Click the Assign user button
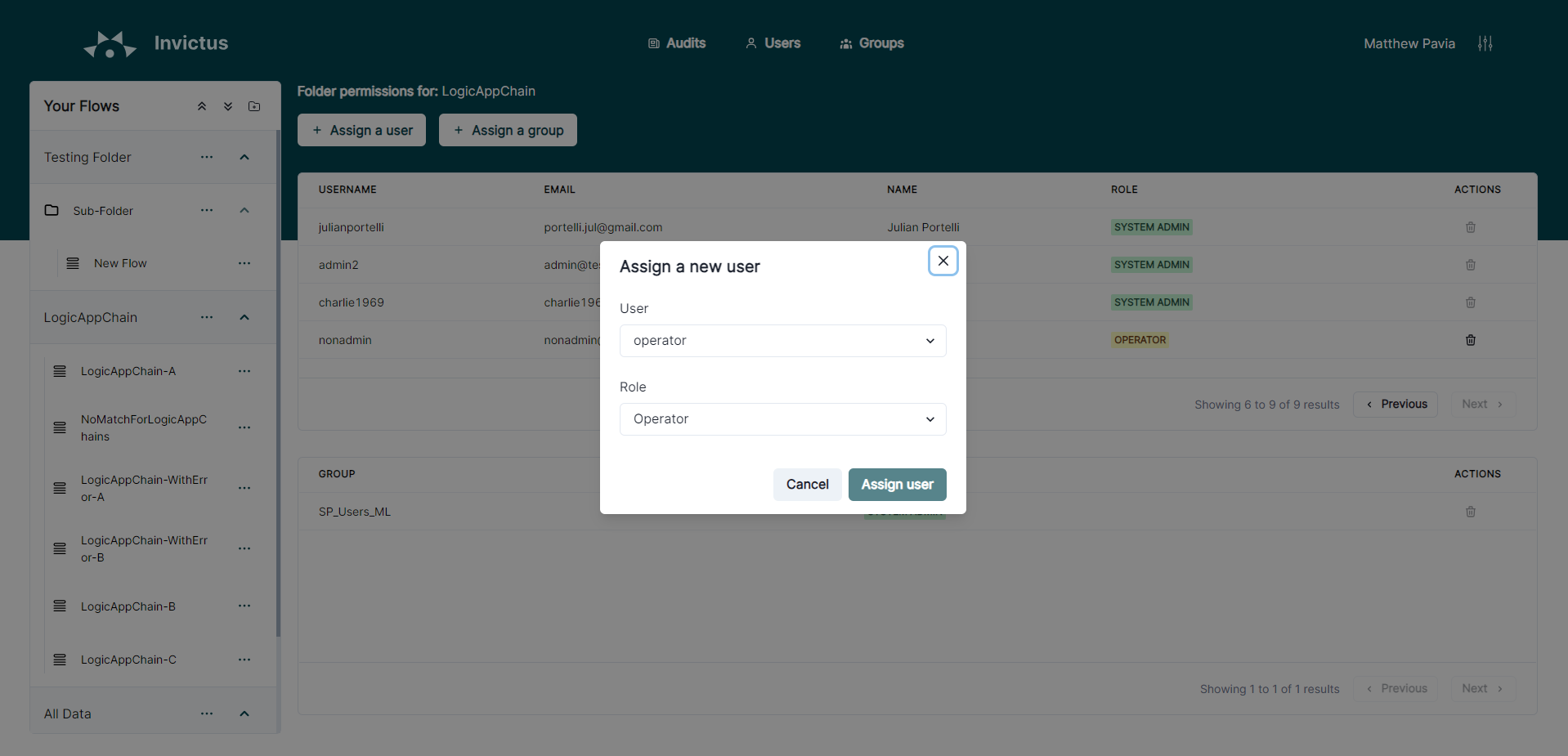The width and height of the screenshot is (1568, 756). point(897,485)
